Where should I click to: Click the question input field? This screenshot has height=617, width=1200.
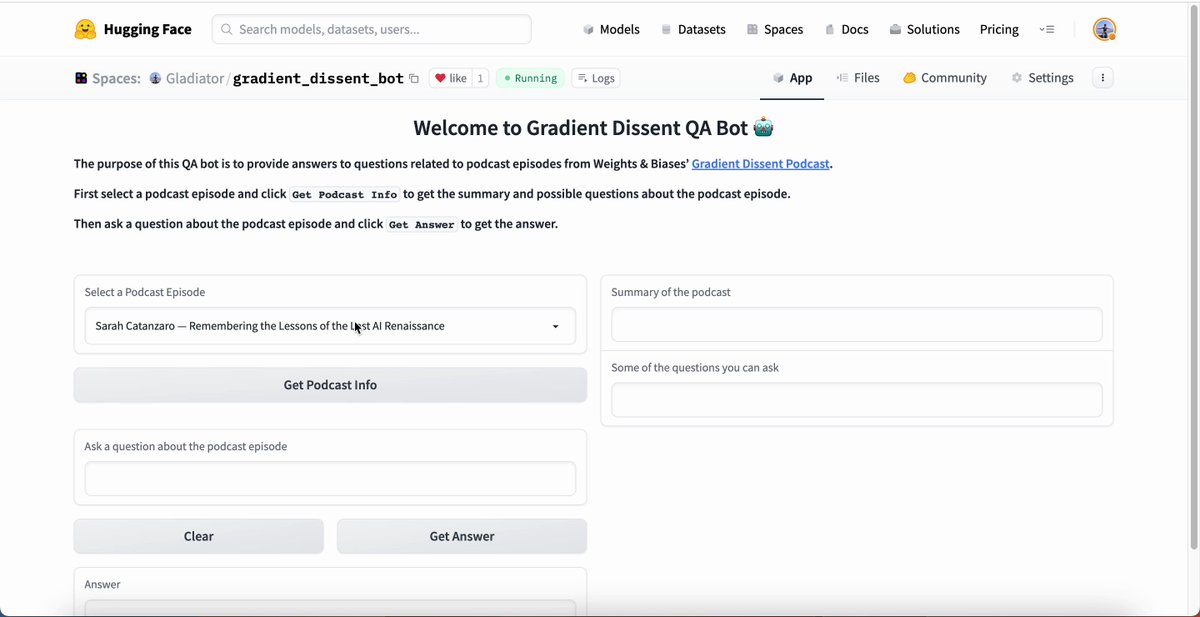(330, 479)
